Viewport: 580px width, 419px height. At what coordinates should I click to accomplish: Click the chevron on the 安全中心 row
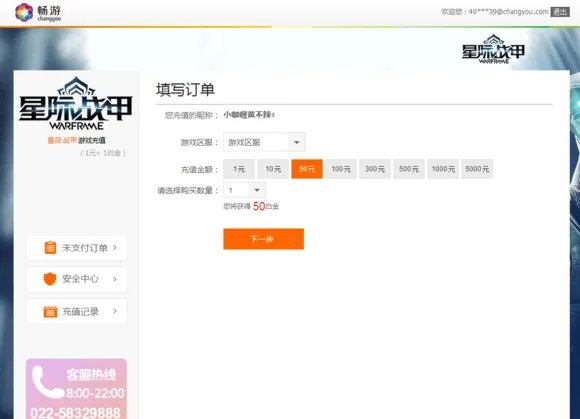point(115,279)
